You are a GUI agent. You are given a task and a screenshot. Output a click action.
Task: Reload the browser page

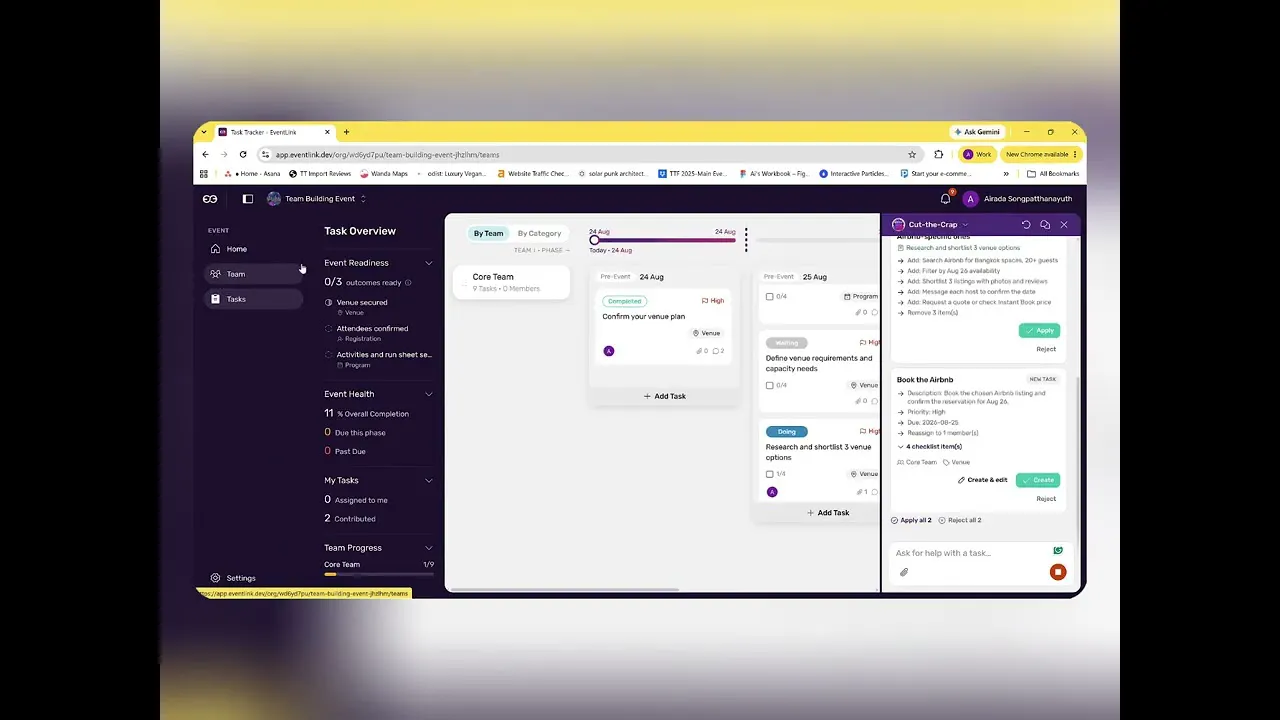[x=242, y=155]
